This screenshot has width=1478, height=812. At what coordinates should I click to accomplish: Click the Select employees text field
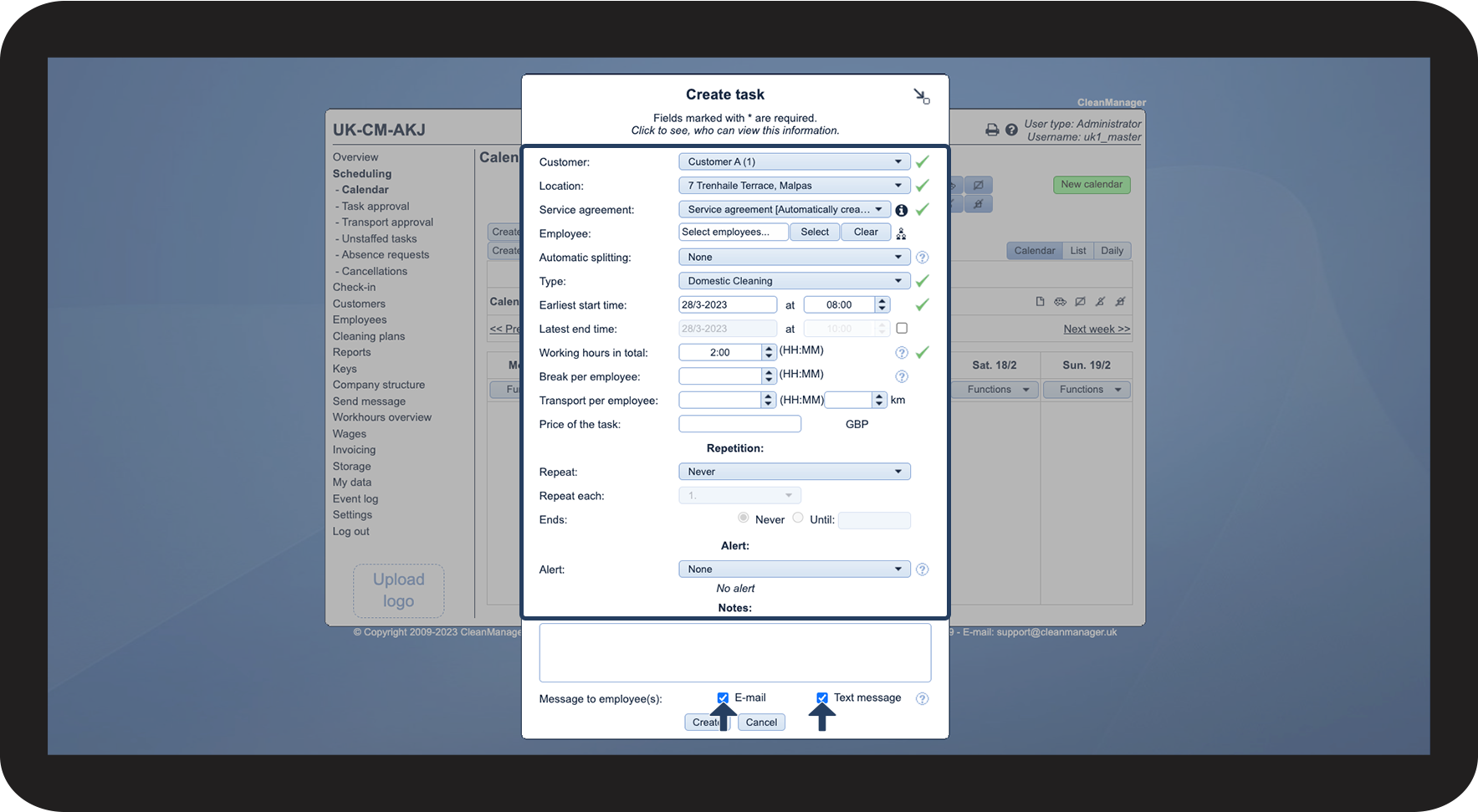tap(734, 232)
